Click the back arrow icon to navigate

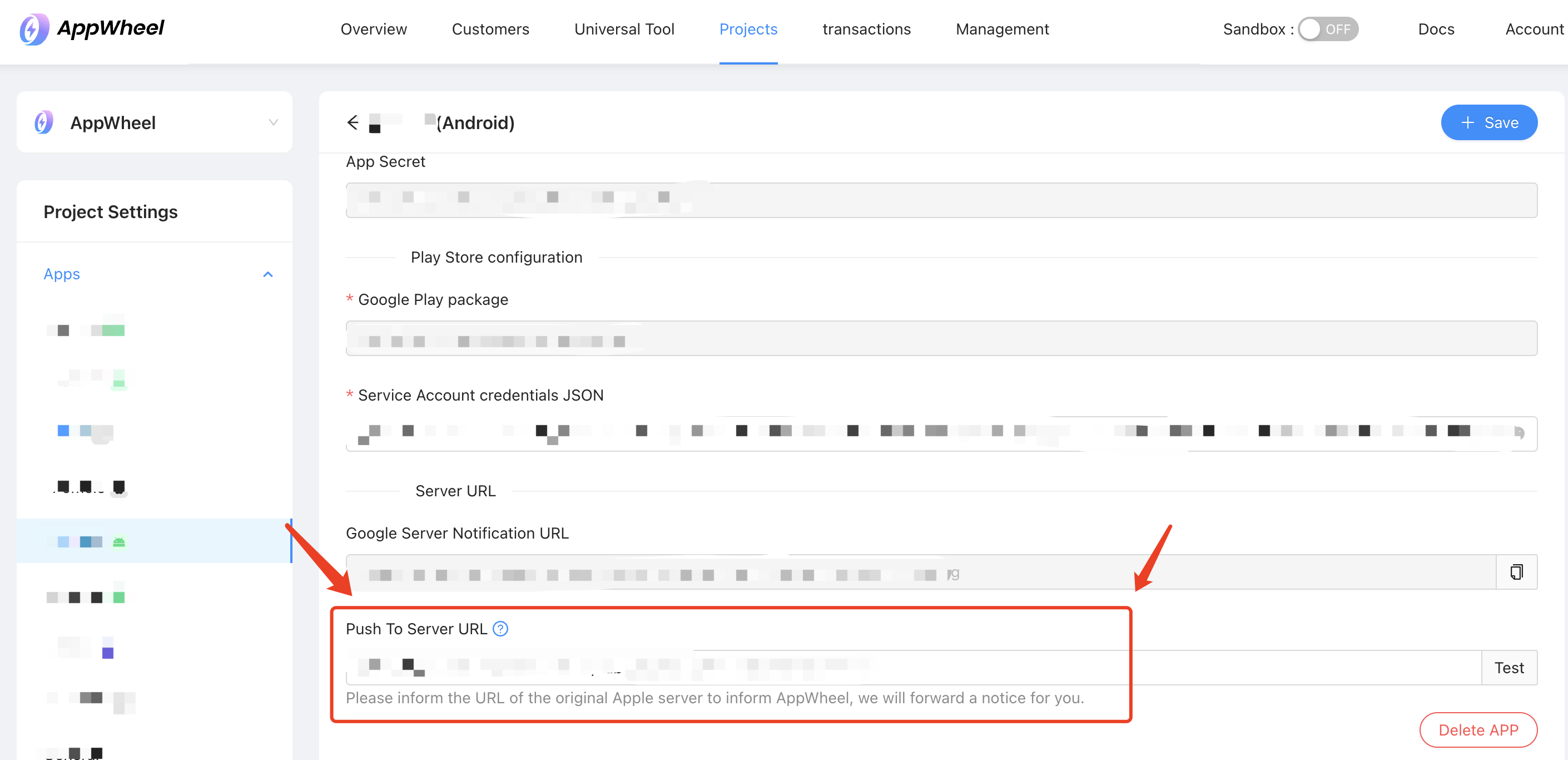point(354,122)
